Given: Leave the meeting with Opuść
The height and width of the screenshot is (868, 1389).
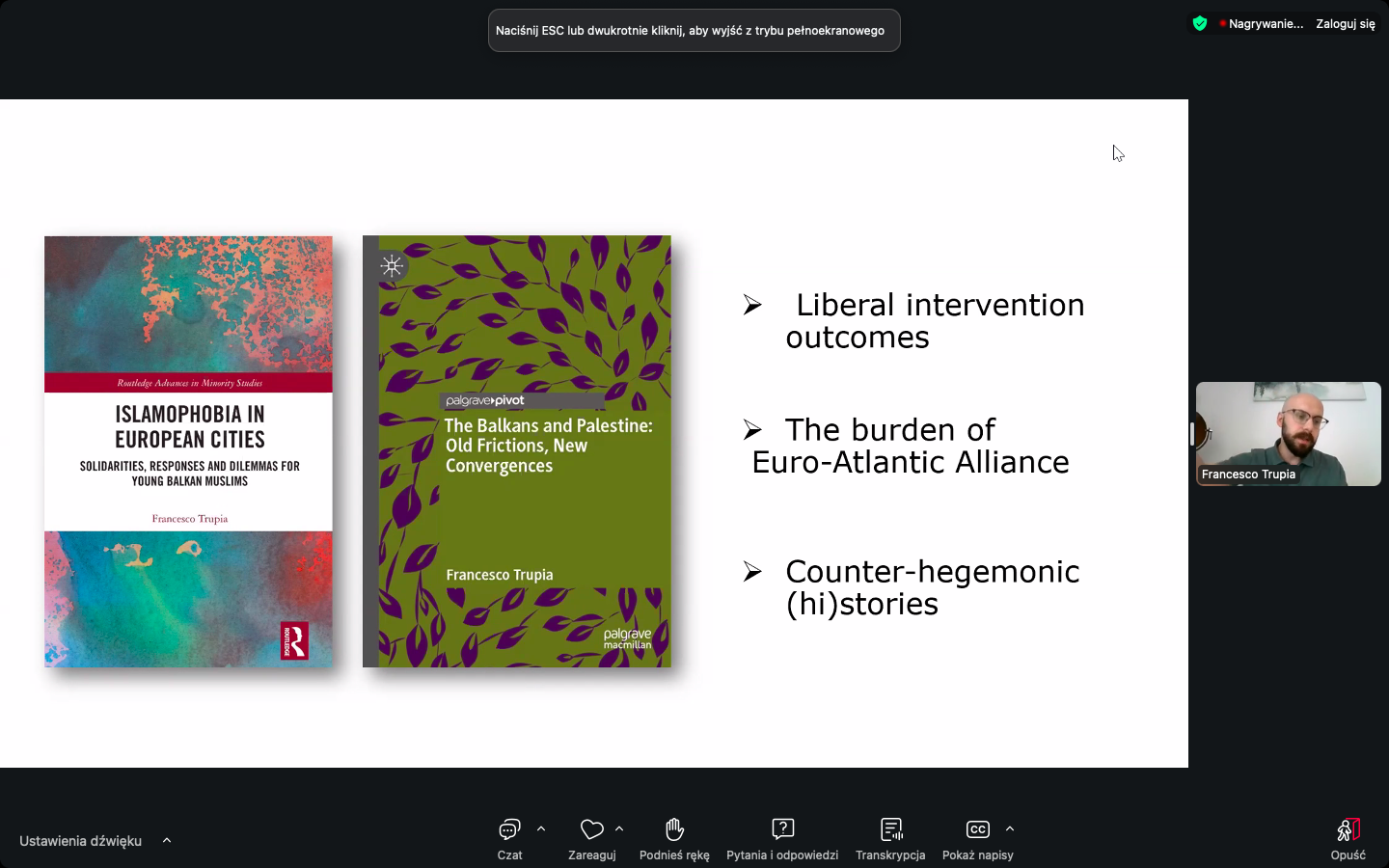Looking at the screenshot, I should 1348,839.
